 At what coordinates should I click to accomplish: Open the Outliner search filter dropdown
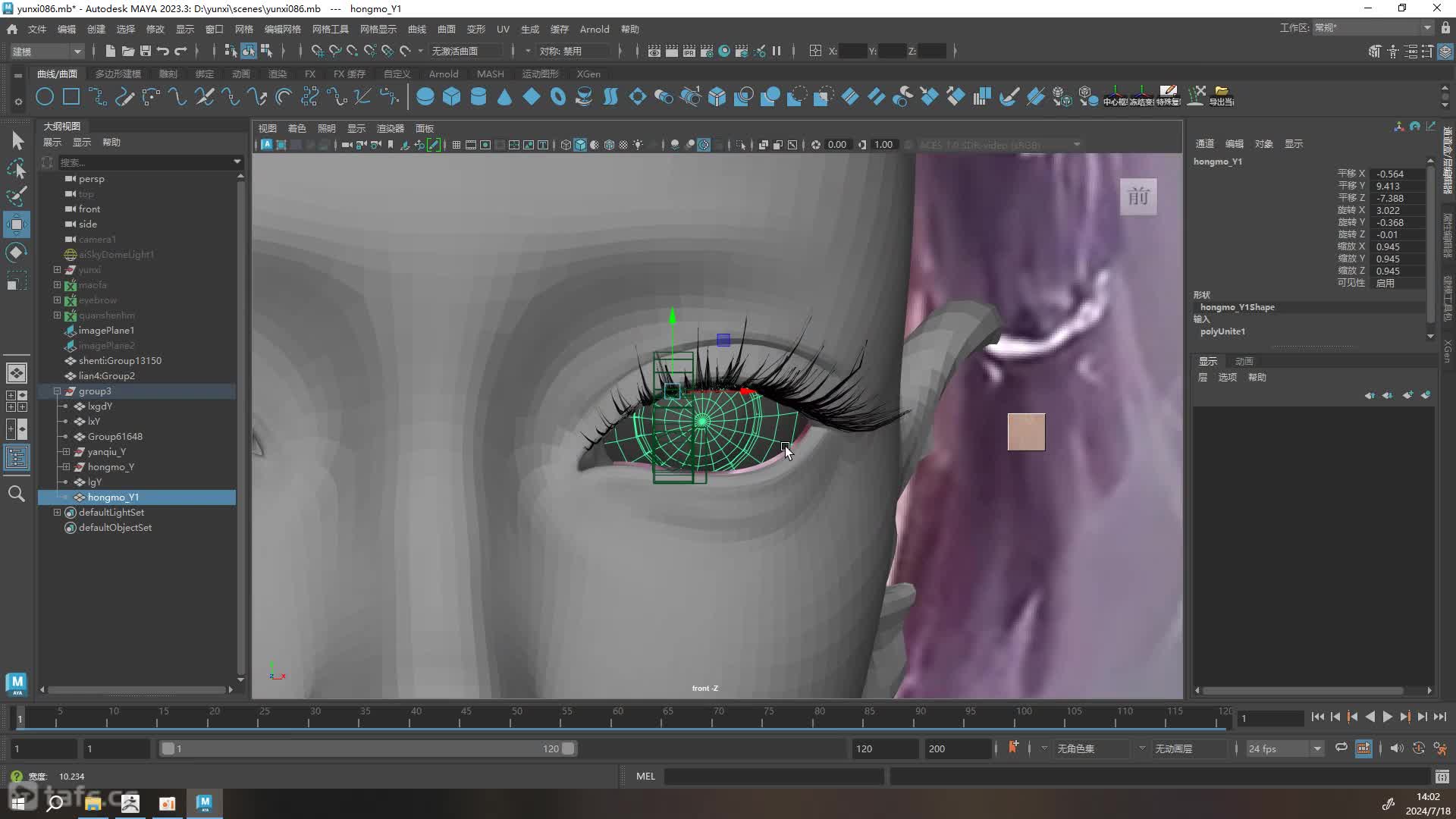pos(237,162)
